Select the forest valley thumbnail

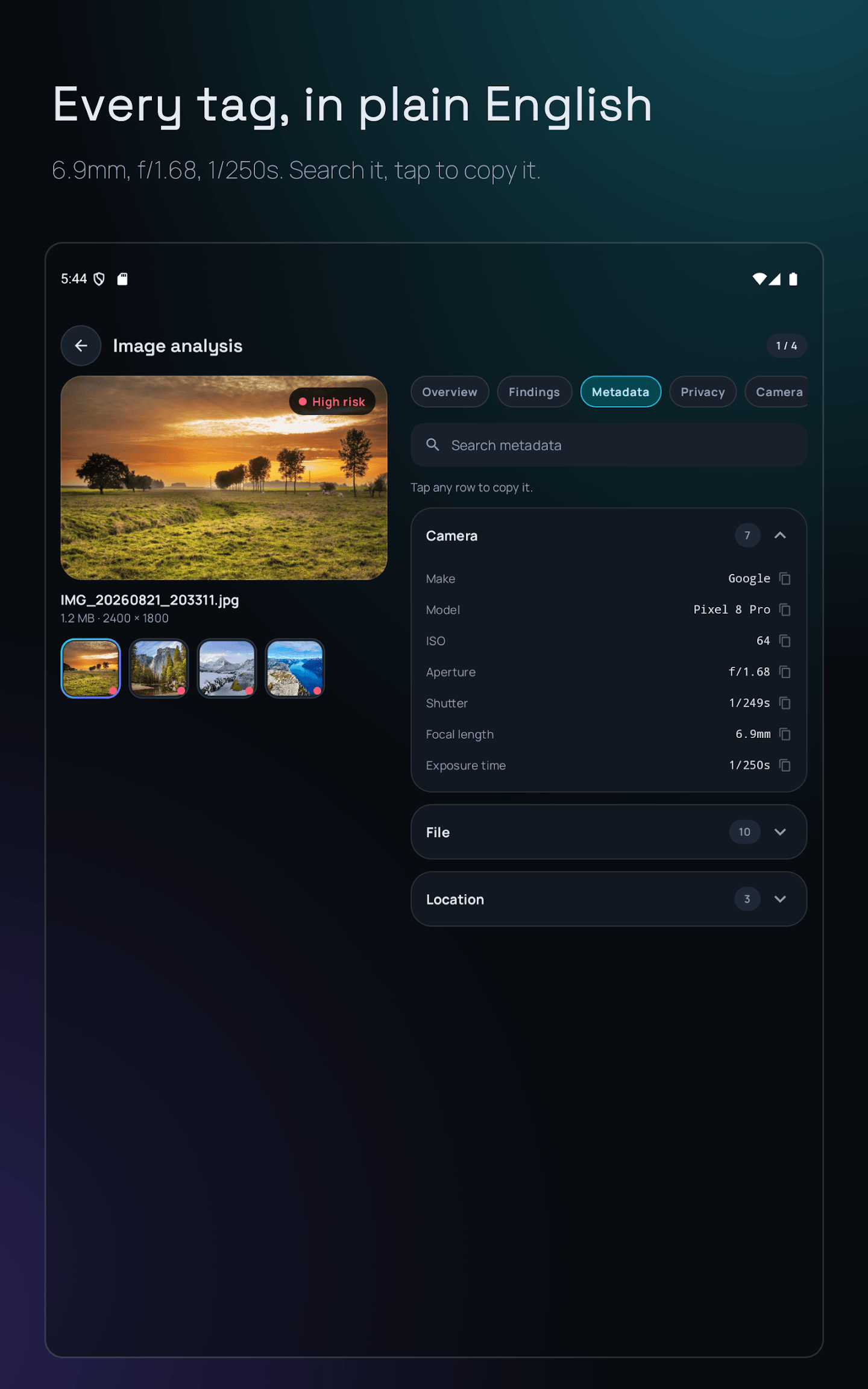tap(159, 668)
